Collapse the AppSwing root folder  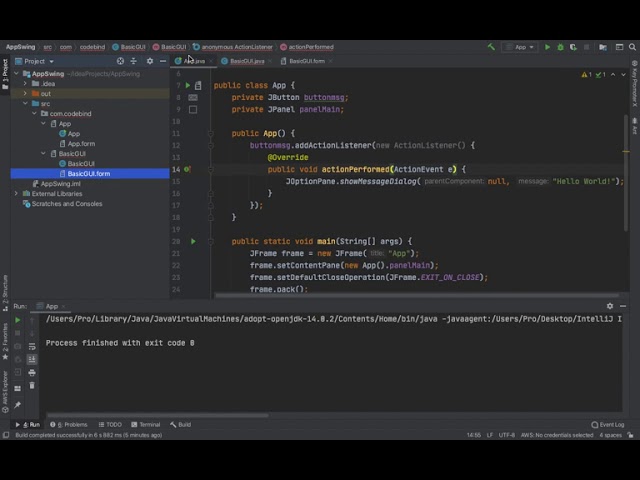(16, 74)
